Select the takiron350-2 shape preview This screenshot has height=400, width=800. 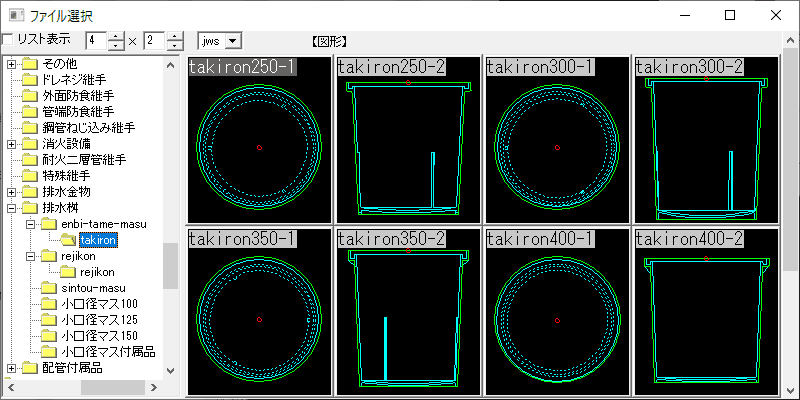[x=409, y=312]
